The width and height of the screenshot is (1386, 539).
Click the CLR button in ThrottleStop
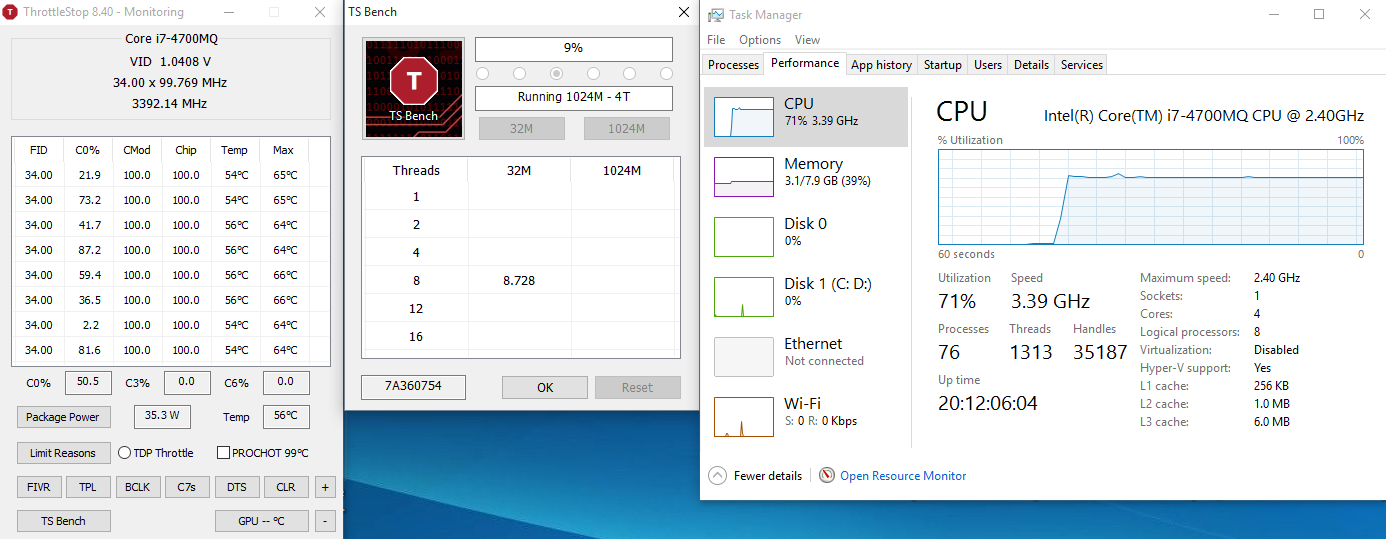286,487
